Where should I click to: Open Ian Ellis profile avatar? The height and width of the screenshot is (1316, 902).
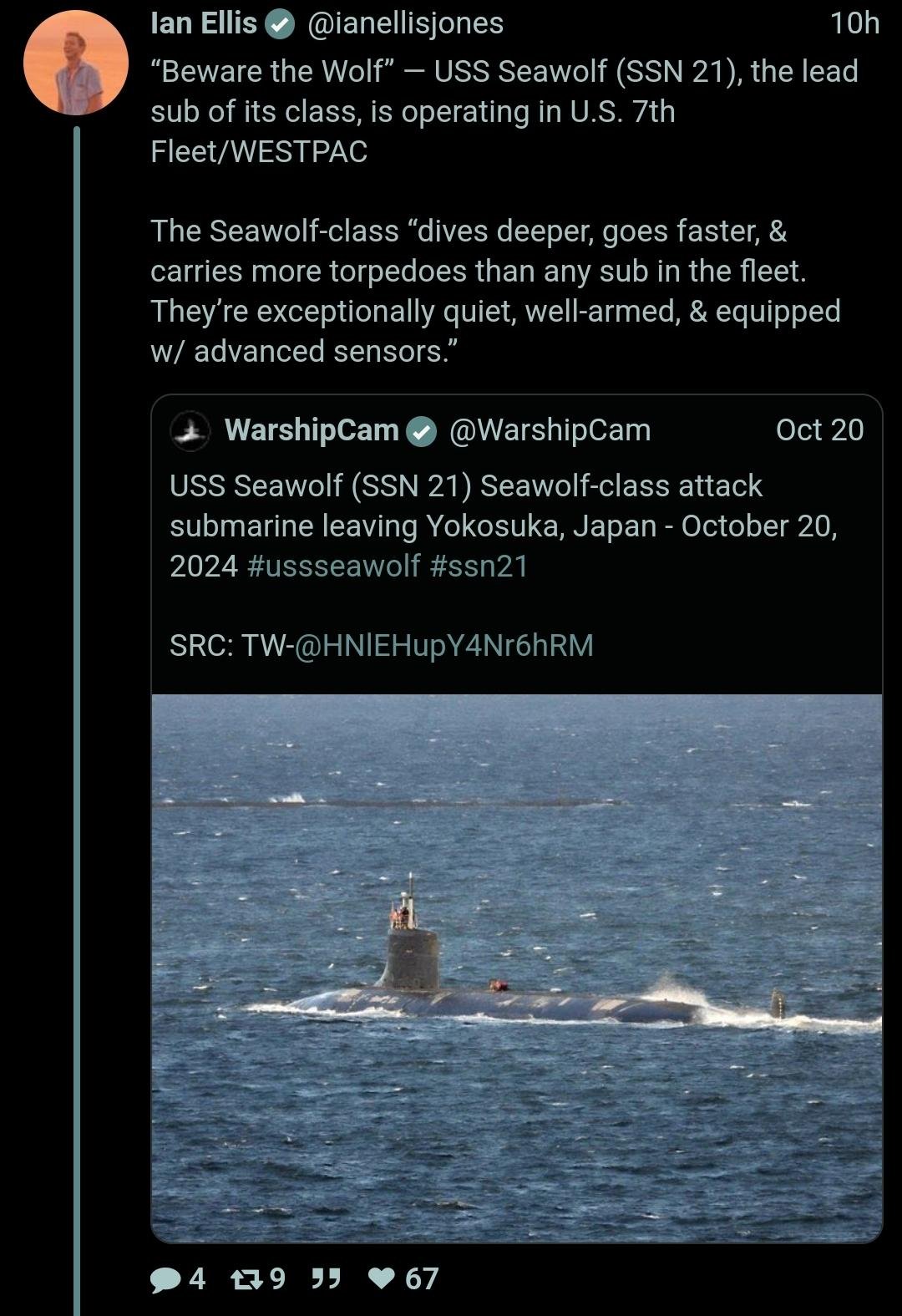tap(76, 63)
